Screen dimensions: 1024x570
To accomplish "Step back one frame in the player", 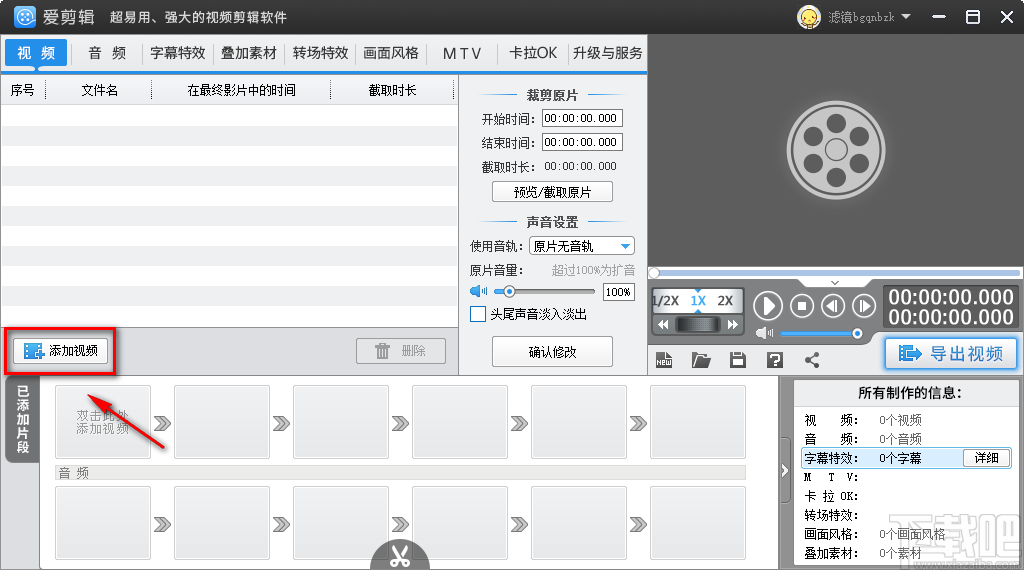I will [833, 306].
